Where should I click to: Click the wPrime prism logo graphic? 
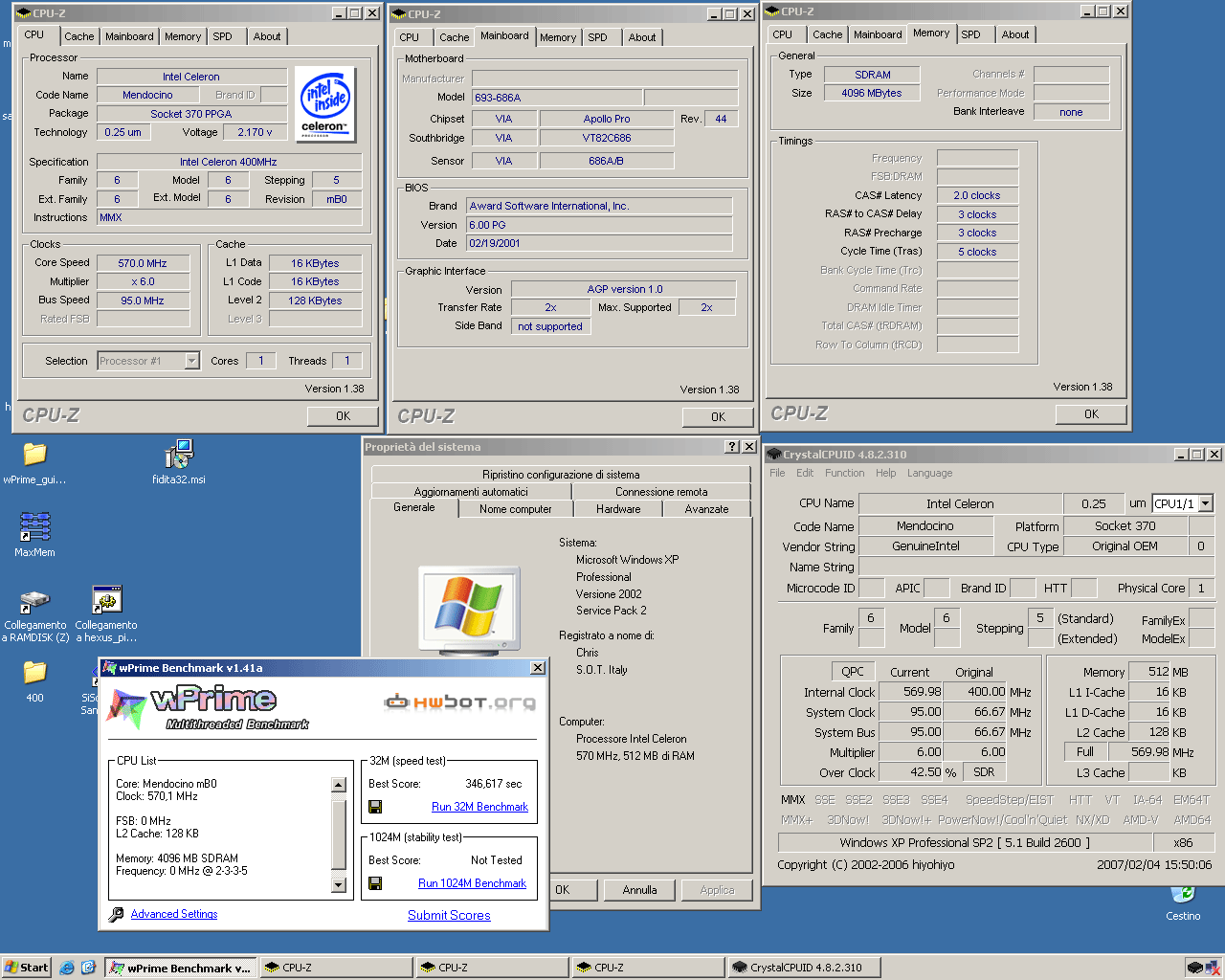coord(126,708)
